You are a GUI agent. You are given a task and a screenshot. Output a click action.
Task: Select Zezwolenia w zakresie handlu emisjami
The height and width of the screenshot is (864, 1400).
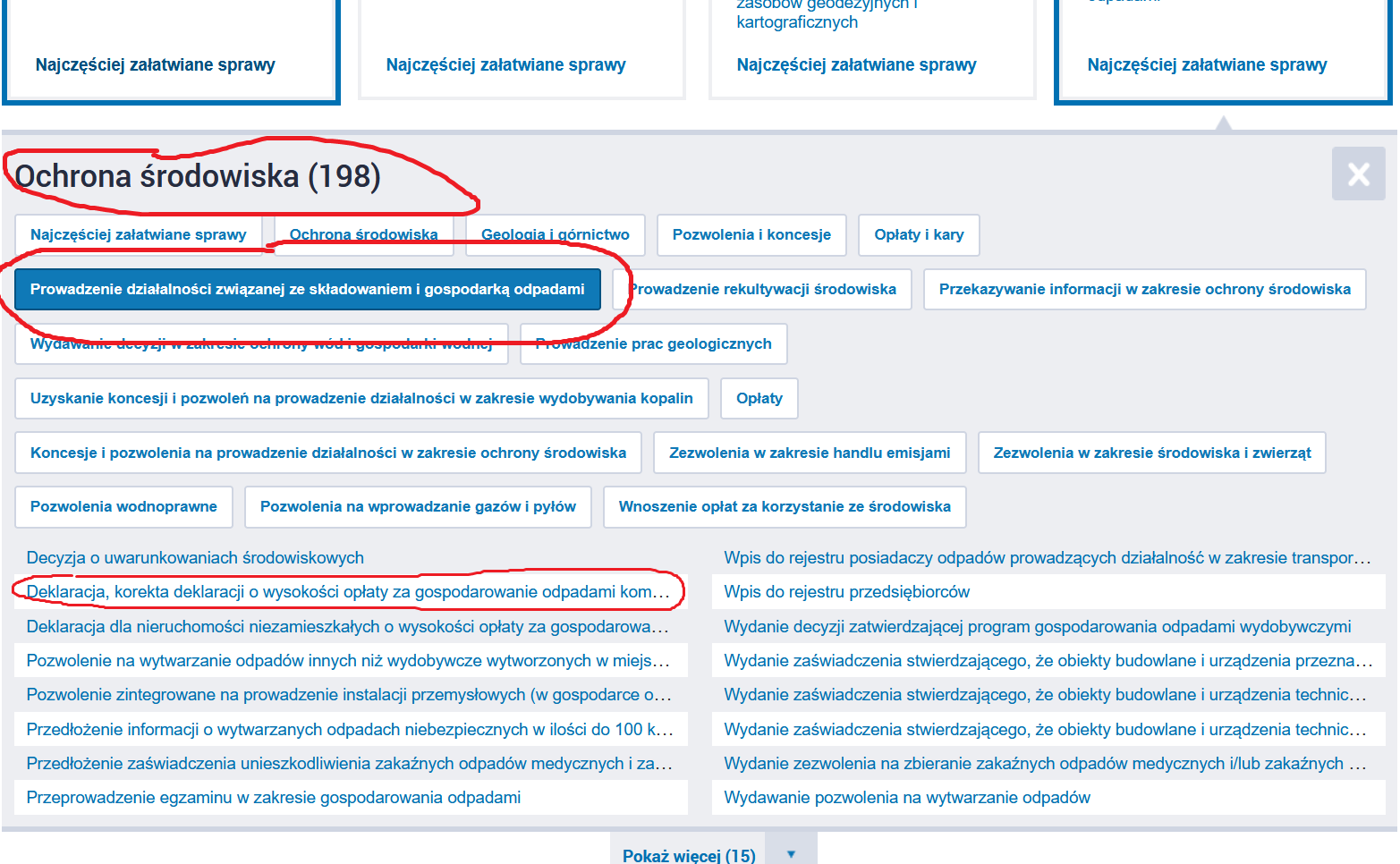810,453
